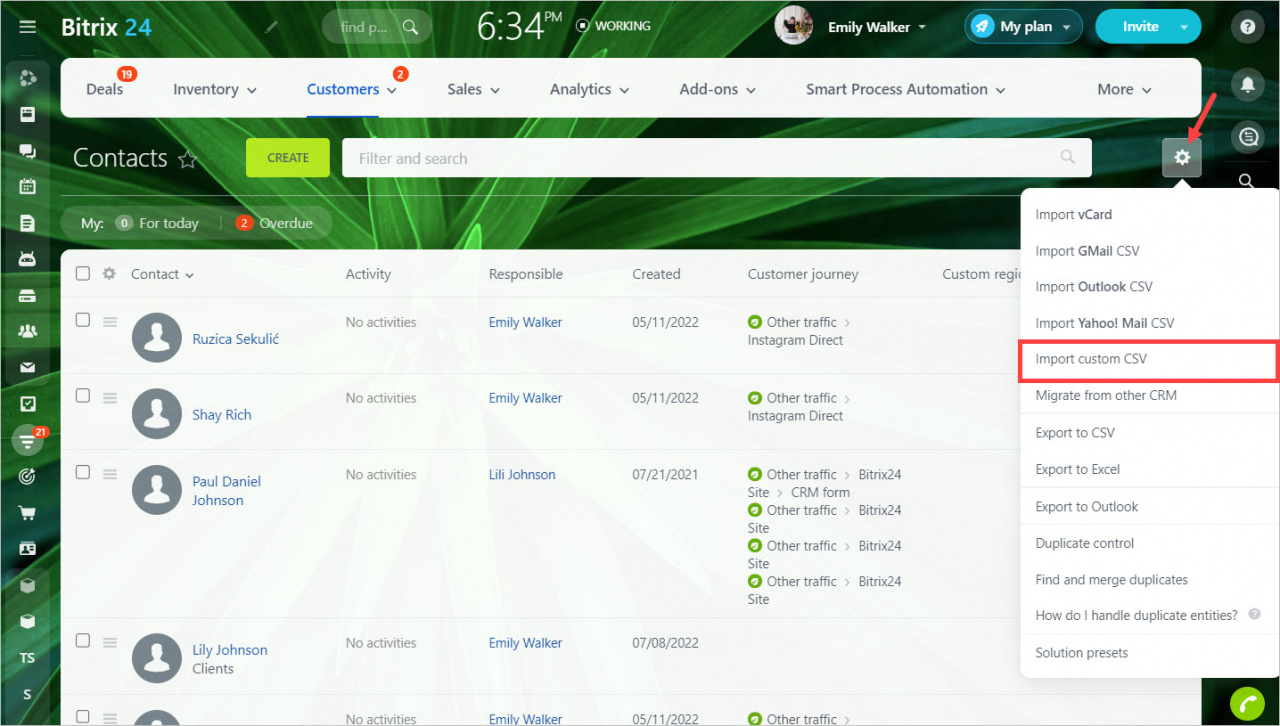The width and height of the screenshot is (1280, 726).
Task: Click the pencil edit icon beside Bitrix 24
Action: [272, 27]
